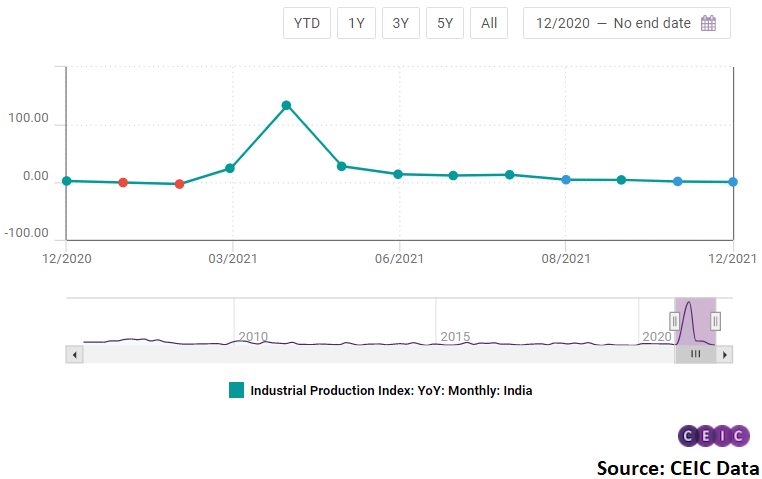The image size is (762, 479).
Task: Click the scrollbar right arrow
Action: [x=725, y=355]
